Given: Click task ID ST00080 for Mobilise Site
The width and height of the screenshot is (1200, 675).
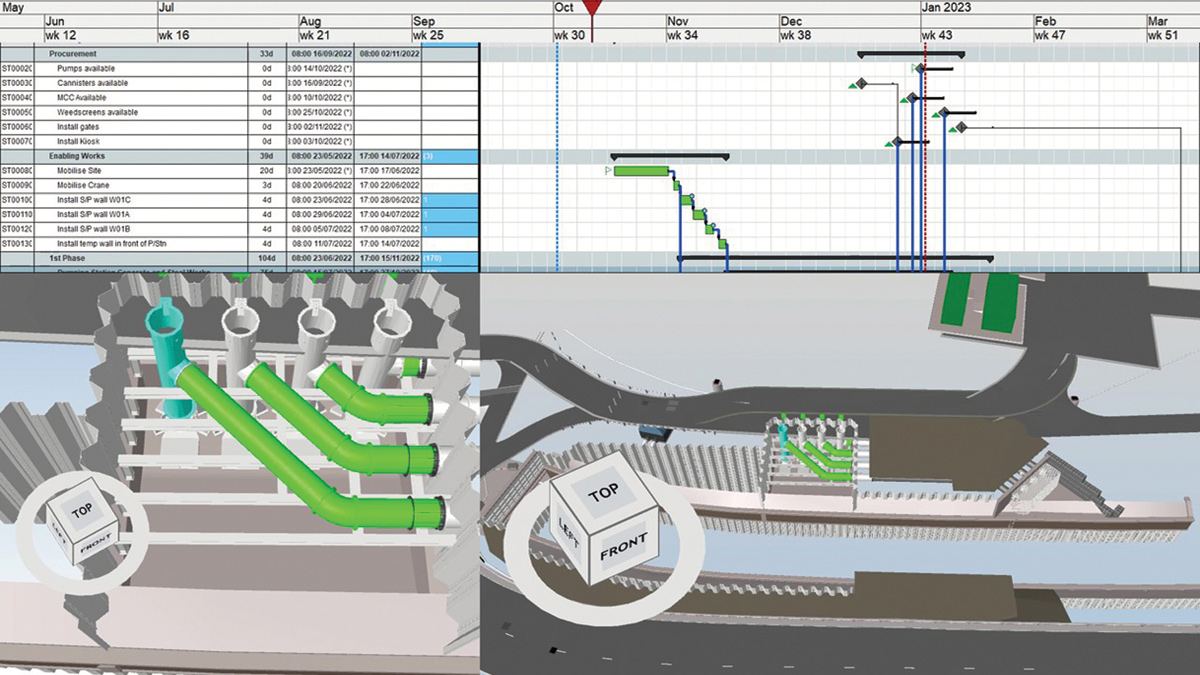Looking at the screenshot, I should click(x=15, y=170).
